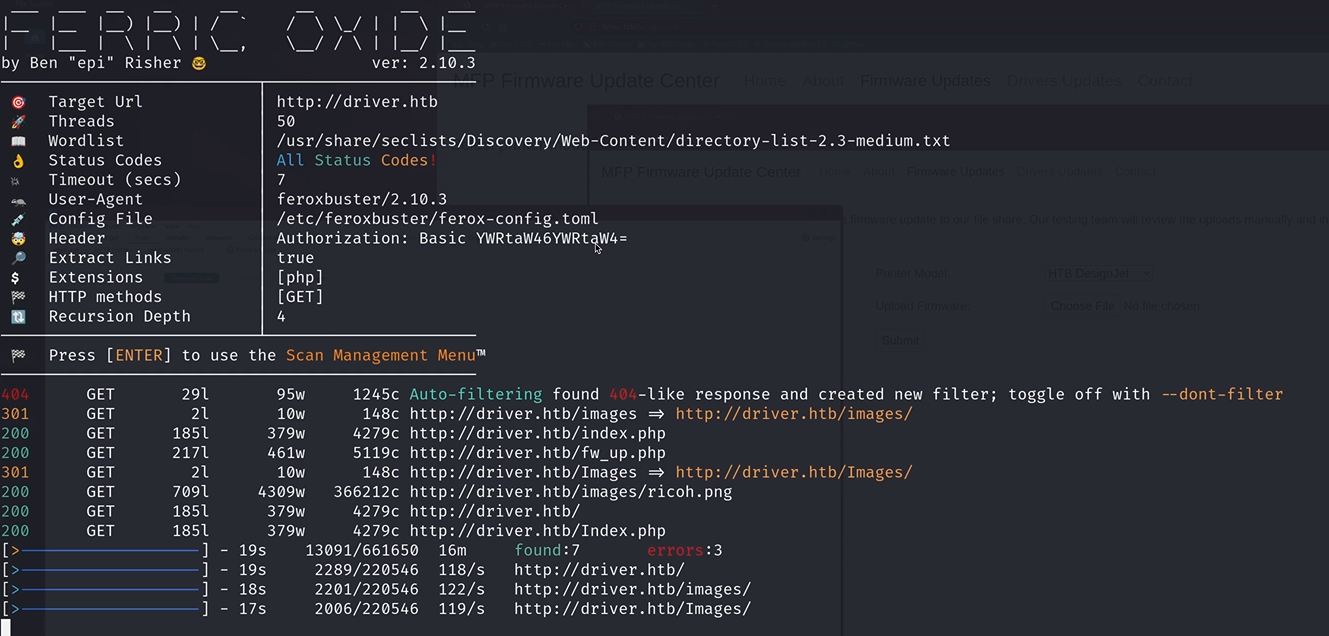Click the [GET] HTTP methods value
The height and width of the screenshot is (636, 1329).
pyautogui.click(x=300, y=297)
